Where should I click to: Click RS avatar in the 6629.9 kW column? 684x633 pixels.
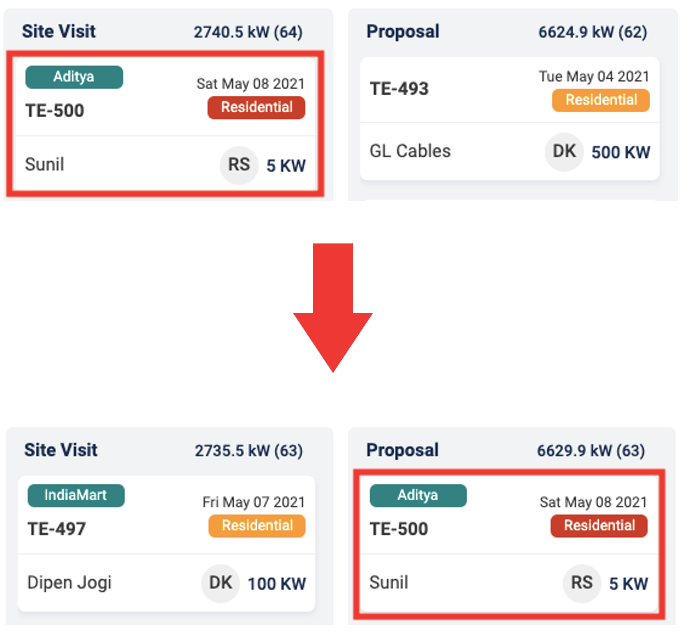pyautogui.click(x=581, y=583)
